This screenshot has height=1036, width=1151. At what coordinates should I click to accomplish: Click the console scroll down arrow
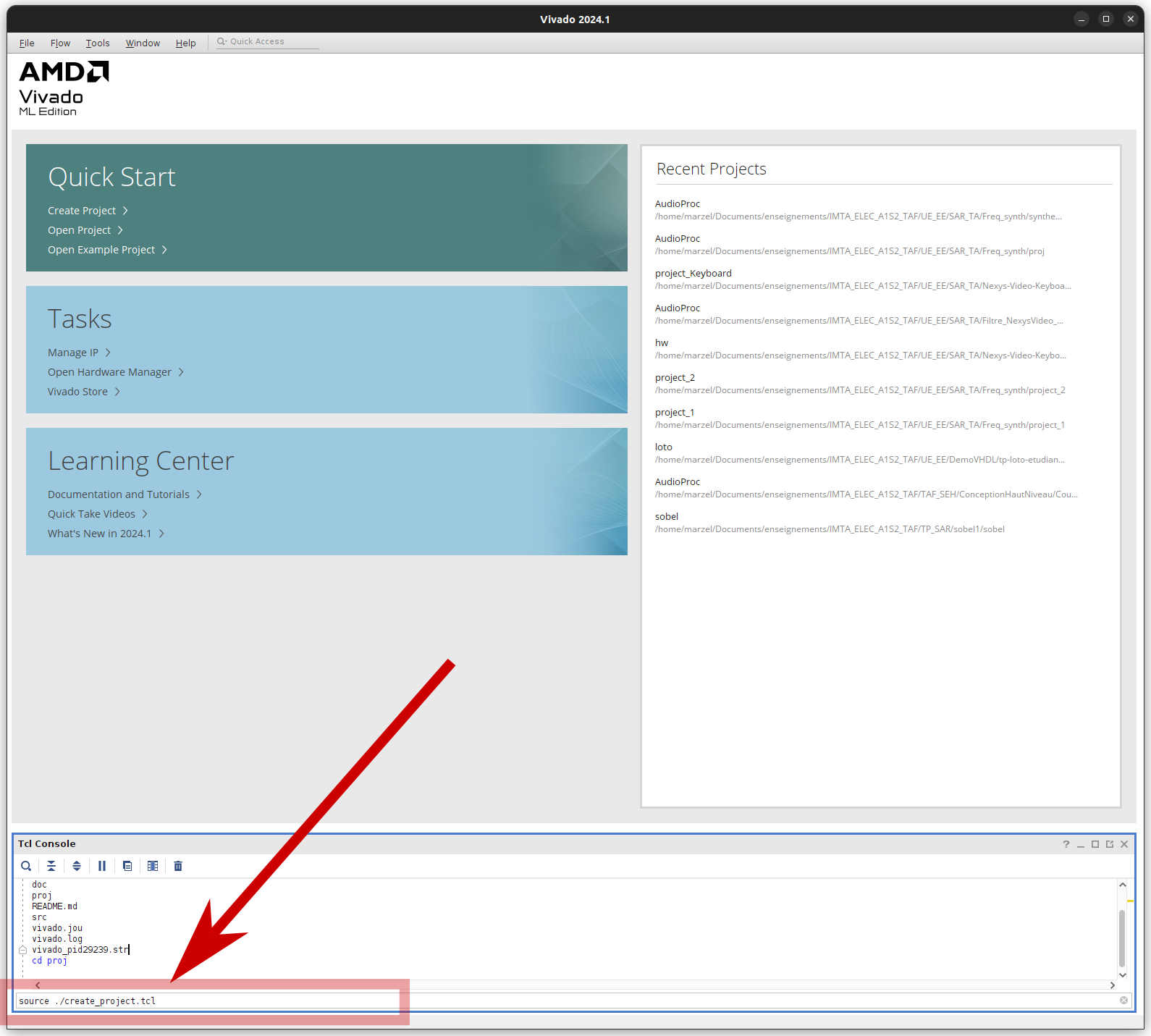1122,974
